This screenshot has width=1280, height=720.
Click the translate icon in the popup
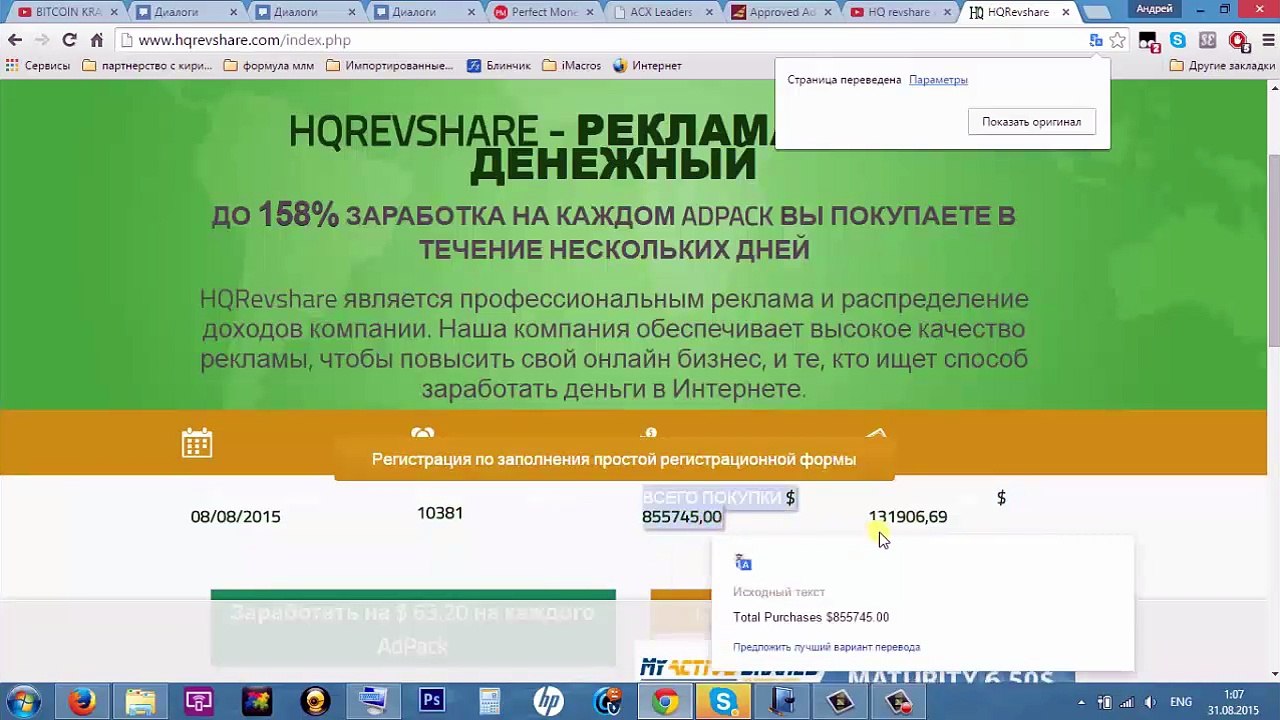743,563
